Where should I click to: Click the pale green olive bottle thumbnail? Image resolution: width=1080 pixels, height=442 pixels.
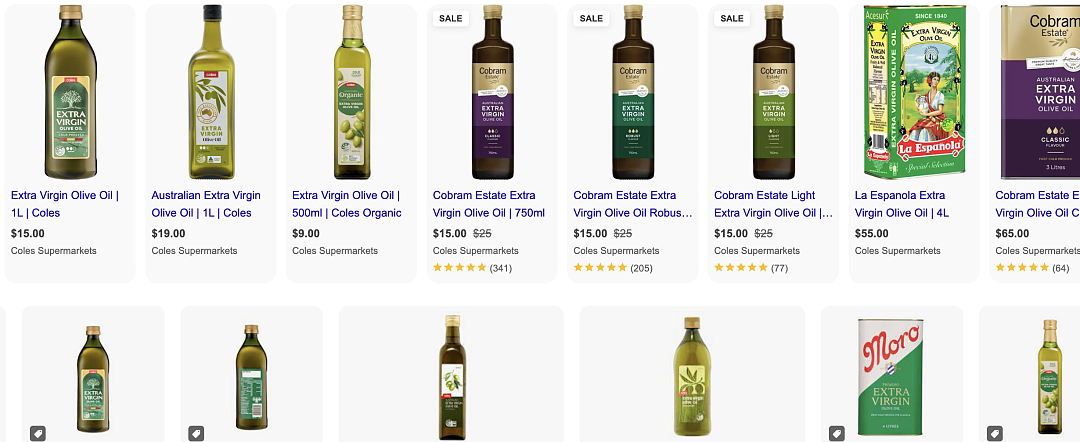click(x=692, y=376)
